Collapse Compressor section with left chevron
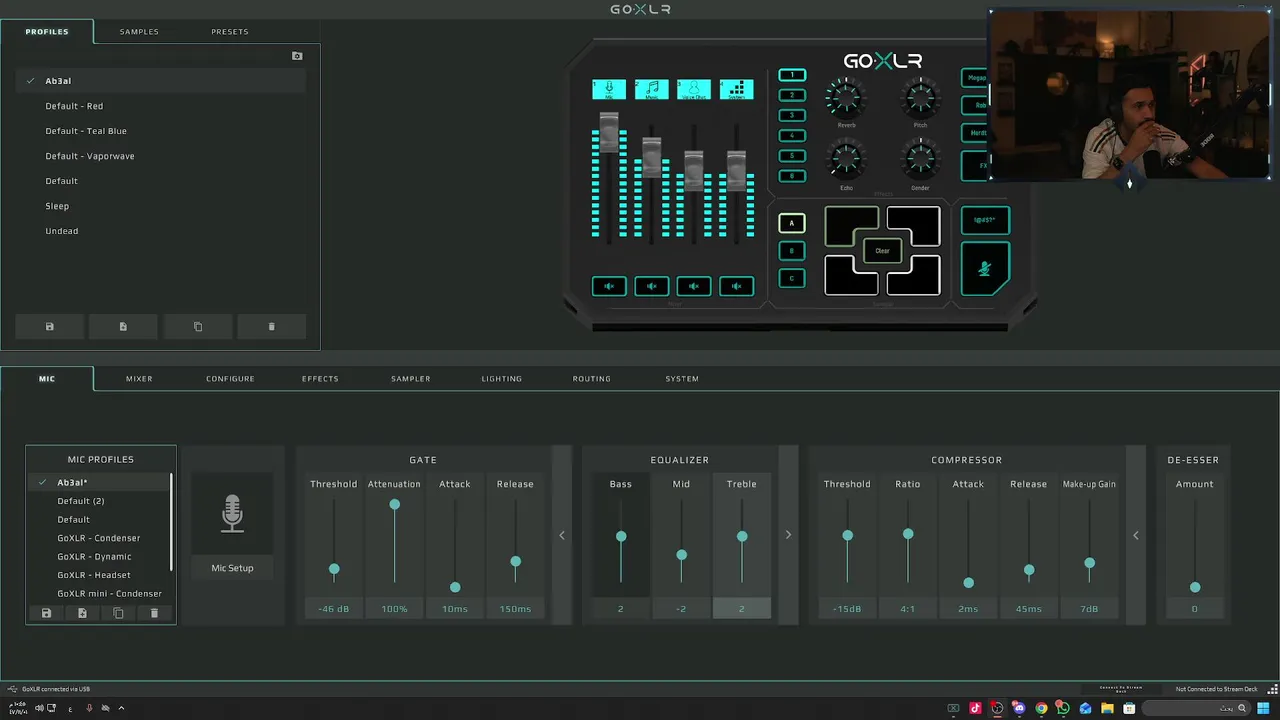Screen dimensions: 1280x720 coord(1136,535)
